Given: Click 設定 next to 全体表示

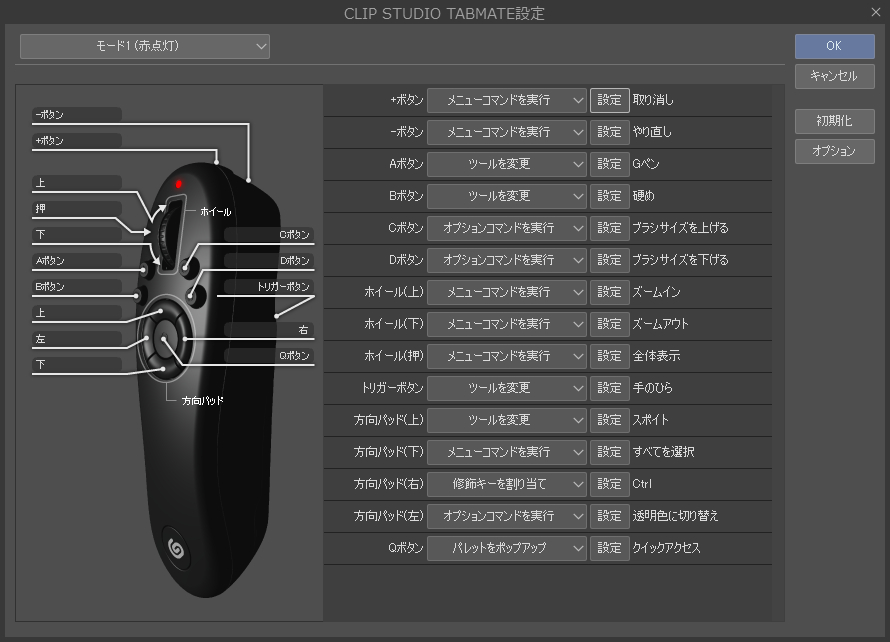Looking at the screenshot, I should coord(610,356).
